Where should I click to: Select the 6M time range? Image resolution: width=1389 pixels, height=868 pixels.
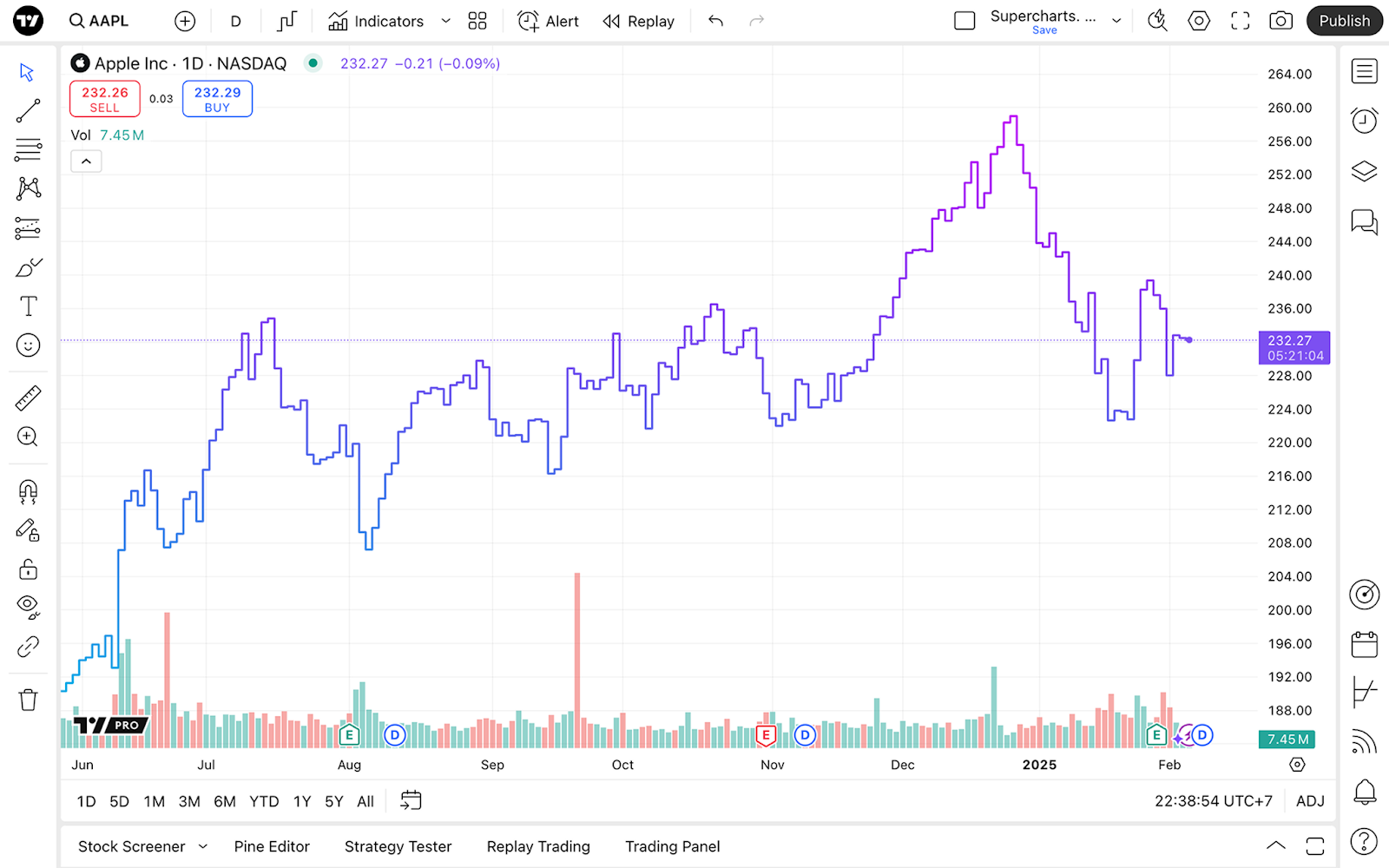pyautogui.click(x=225, y=801)
